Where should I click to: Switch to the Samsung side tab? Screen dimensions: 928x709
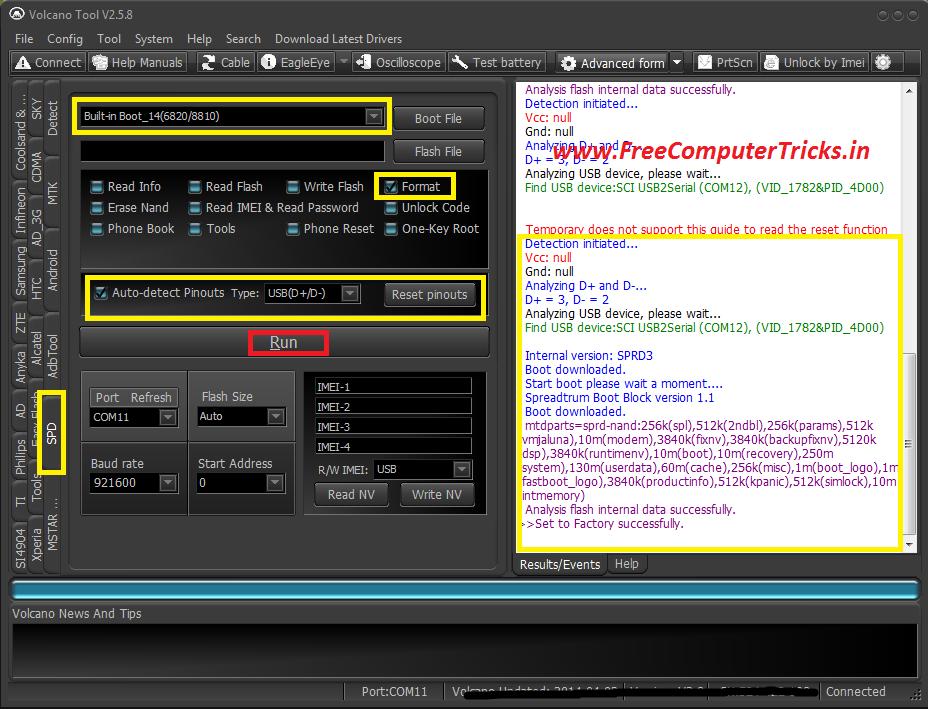(x=21, y=271)
